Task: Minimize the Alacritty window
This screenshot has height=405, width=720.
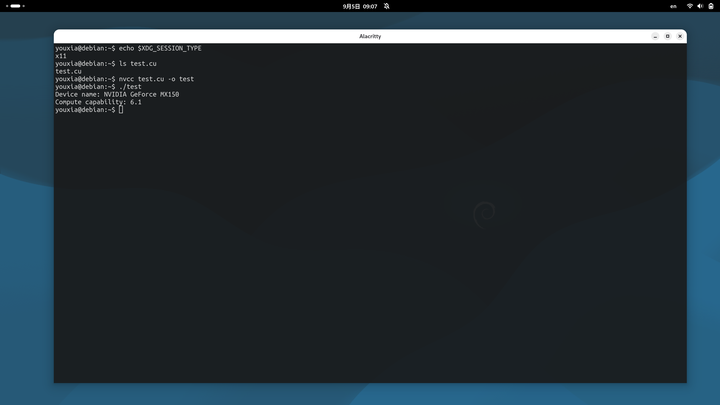Action: pos(655,36)
